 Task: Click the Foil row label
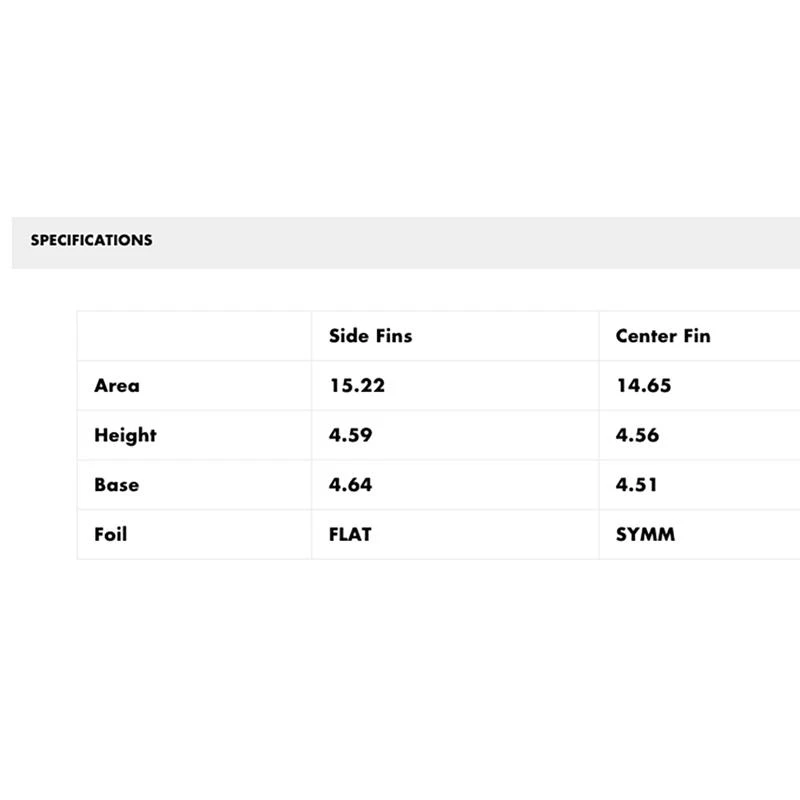coord(111,534)
